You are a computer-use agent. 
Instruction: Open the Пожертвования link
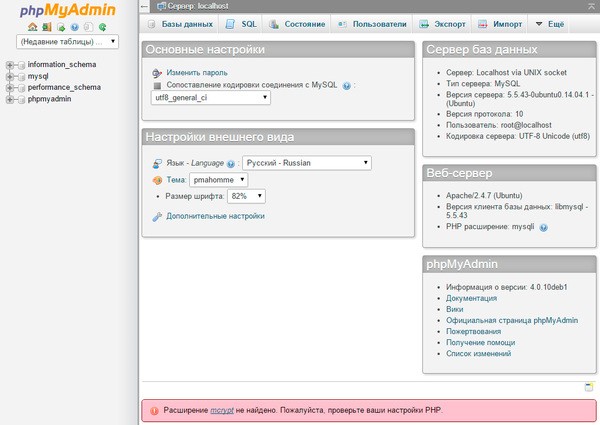pyautogui.click(x=473, y=332)
